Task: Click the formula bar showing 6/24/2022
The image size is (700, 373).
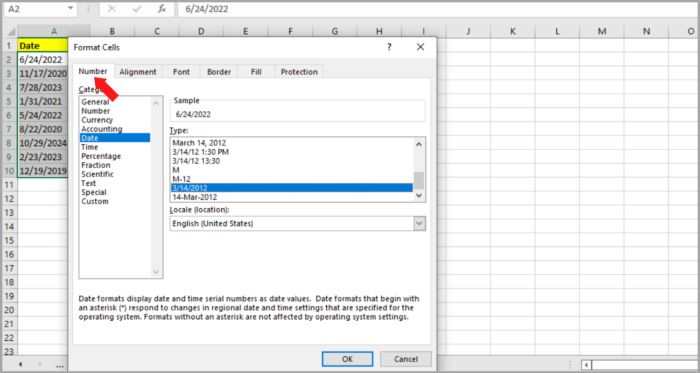Action: click(438, 9)
